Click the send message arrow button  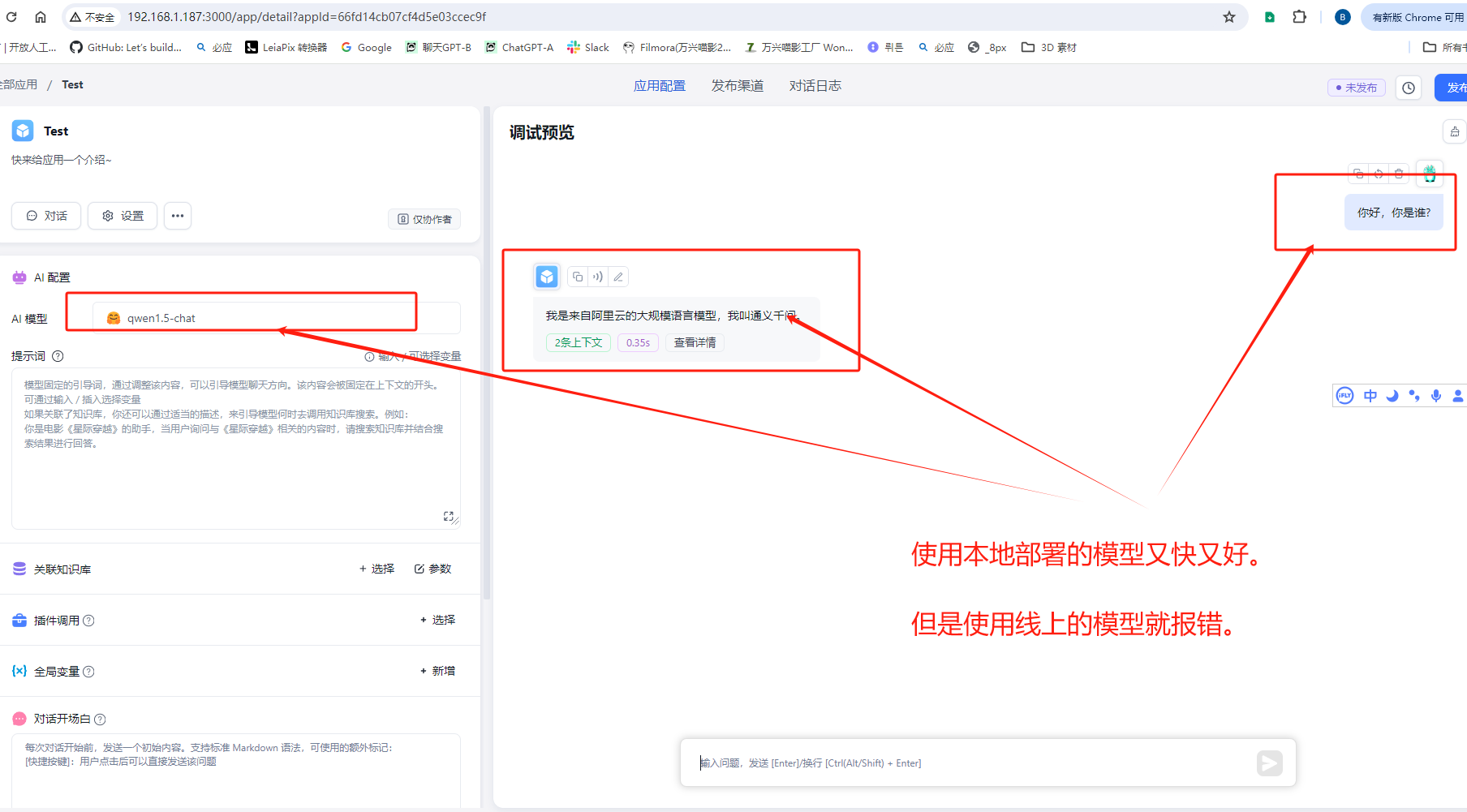pos(1269,763)
